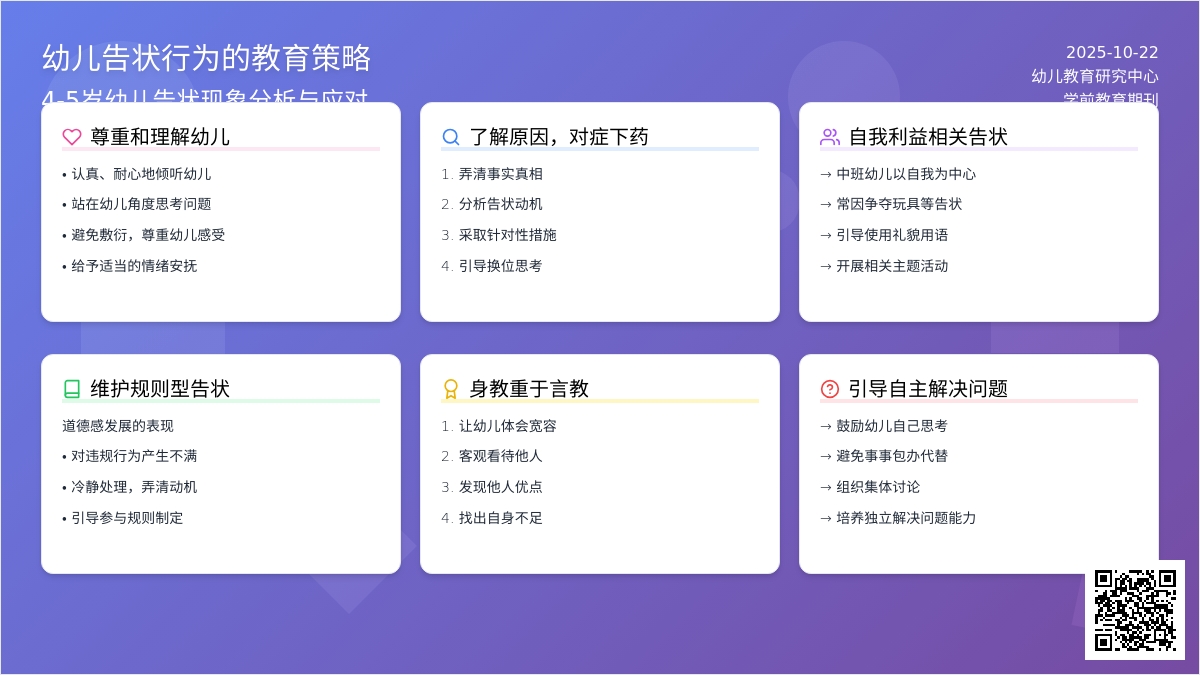Open 学前教育期刊 in the header
The width and height of the screenshot is (1200, 675).
(1110, 98)
